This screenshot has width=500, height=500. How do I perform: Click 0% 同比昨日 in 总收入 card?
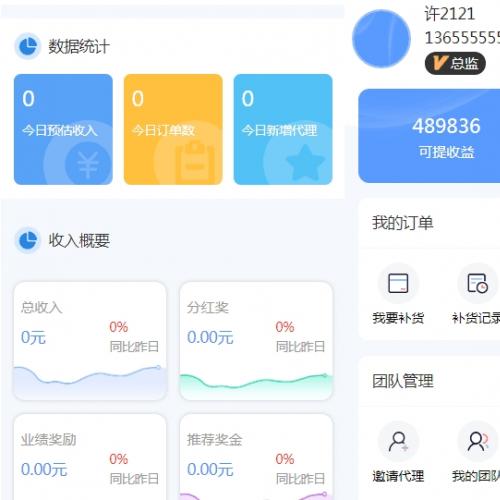click(x=134, y=337)
